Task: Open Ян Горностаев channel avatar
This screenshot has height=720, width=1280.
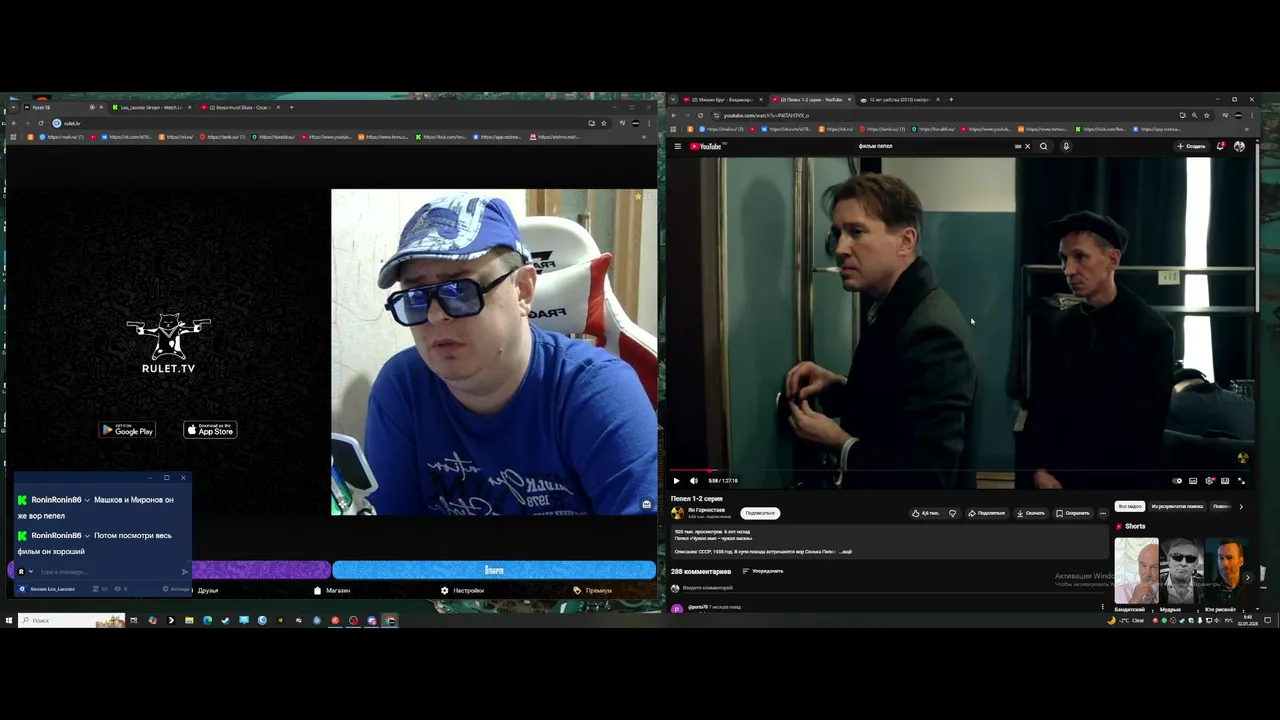Action: coord(677,512)
